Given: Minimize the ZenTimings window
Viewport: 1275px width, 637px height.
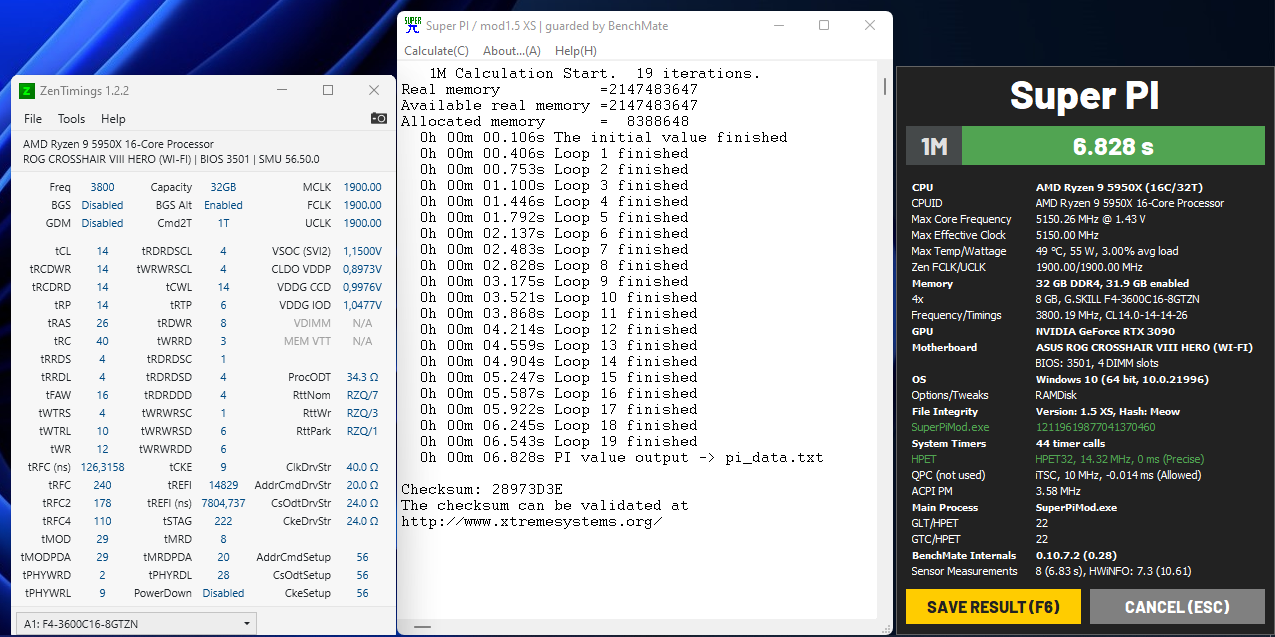Looking at the screenshot, I should pos(281,90).
